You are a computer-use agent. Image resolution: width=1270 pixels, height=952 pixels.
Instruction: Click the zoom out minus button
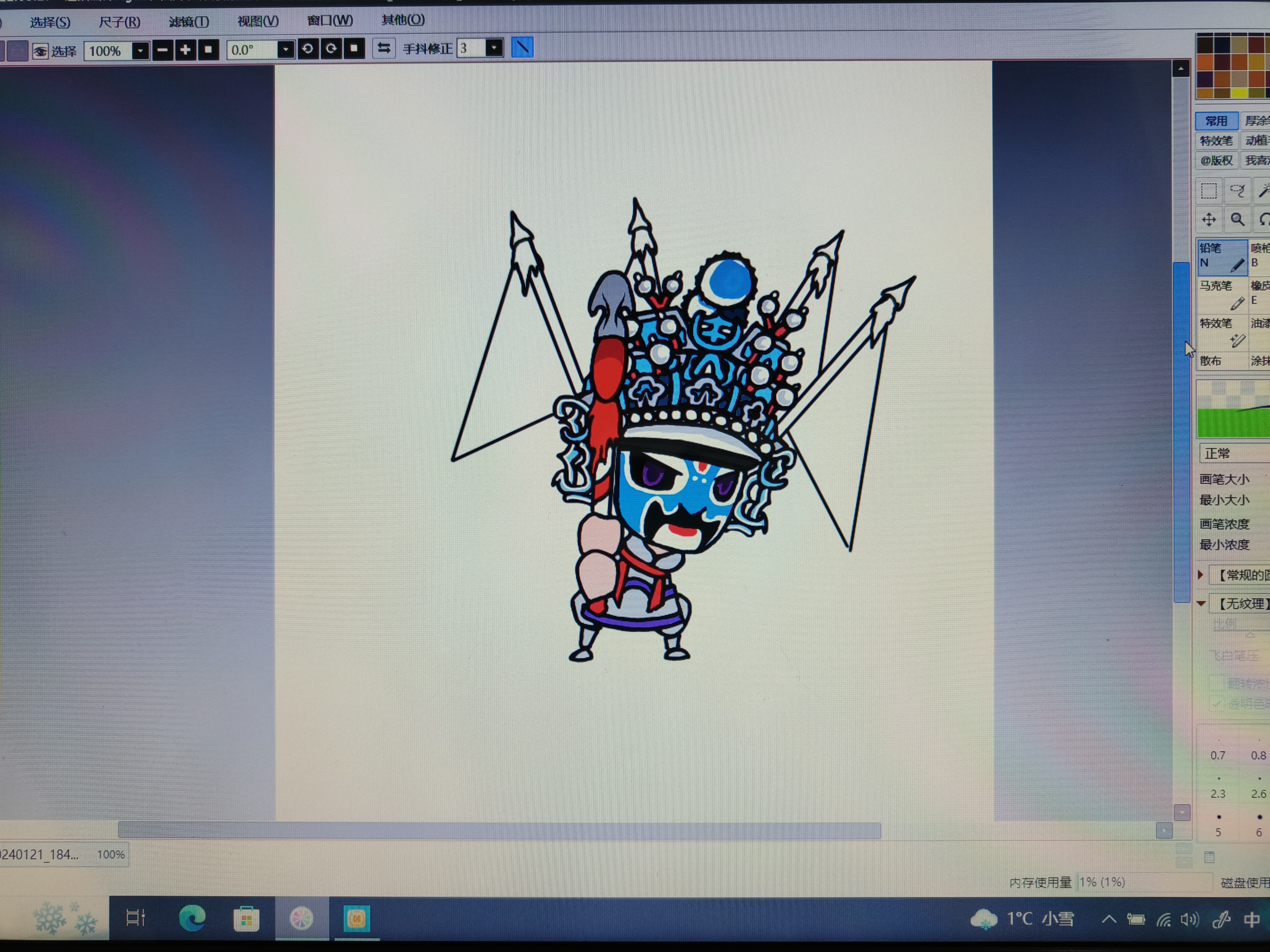pos(162,51)
